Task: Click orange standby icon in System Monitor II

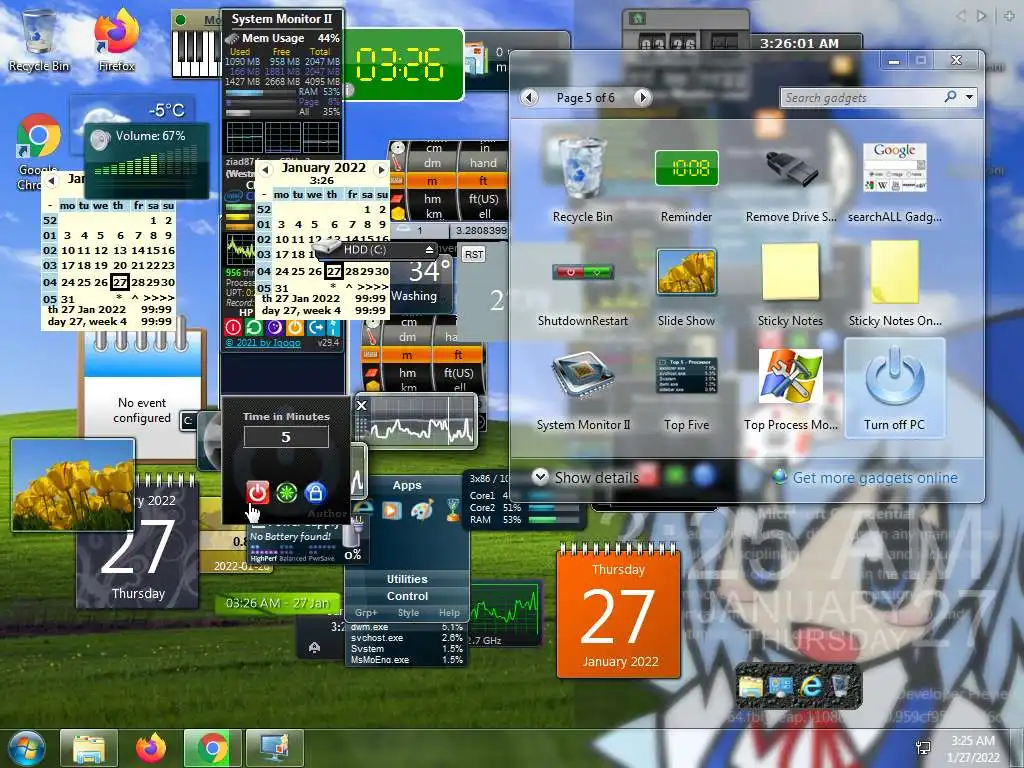Action: click(x=295, y=327)
